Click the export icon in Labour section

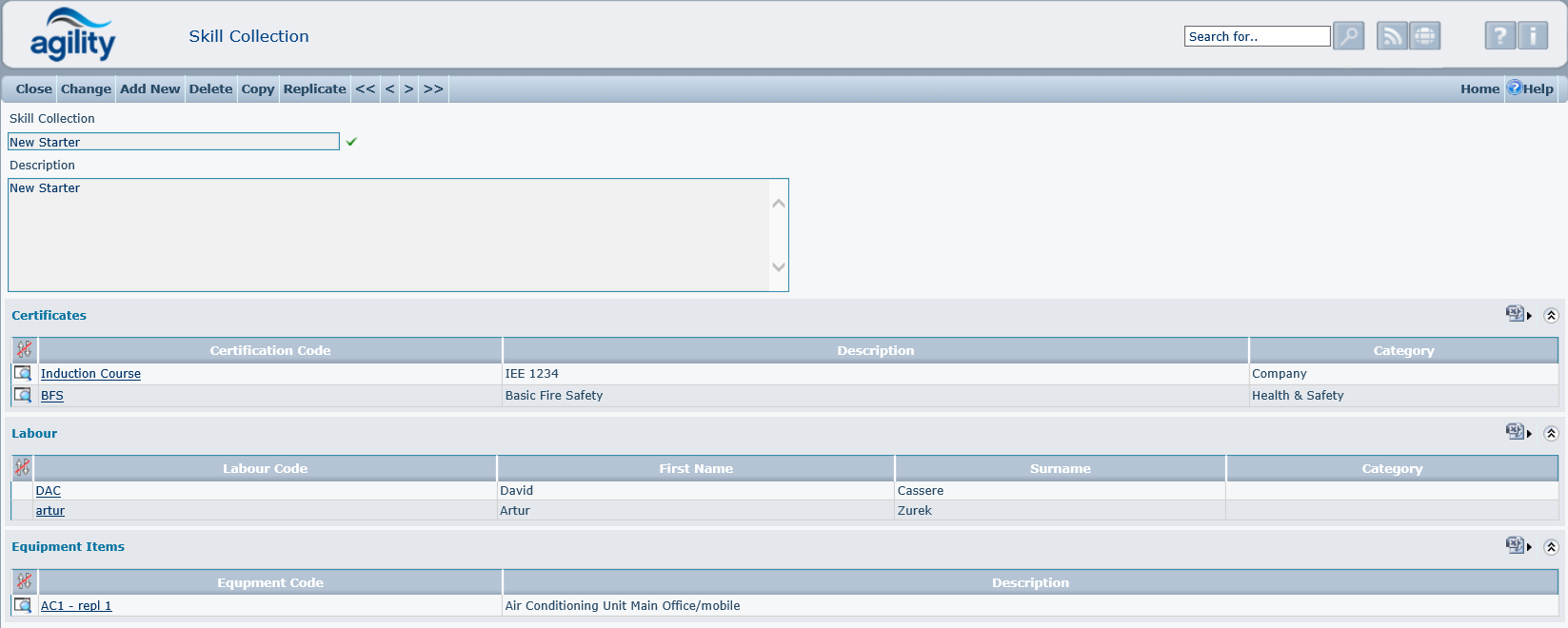coord(1517,432)
